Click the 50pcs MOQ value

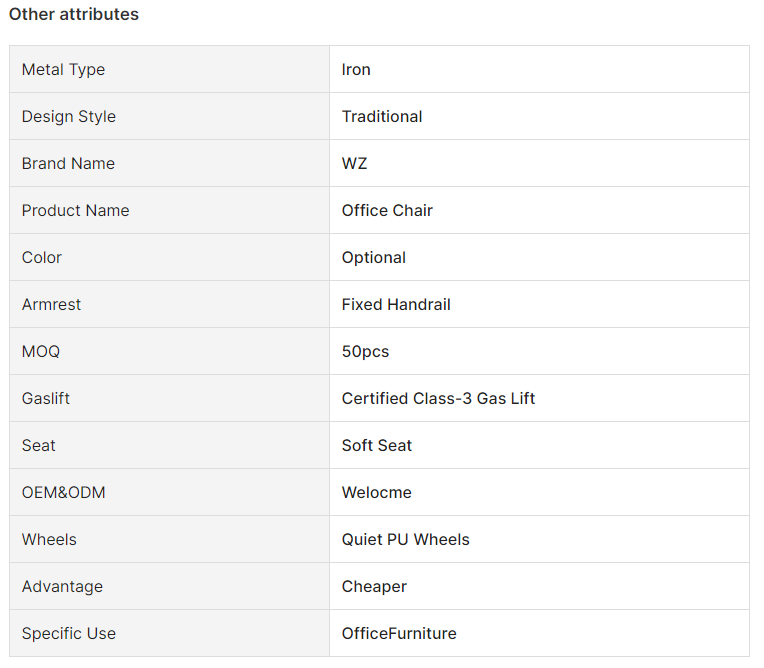click(365, 351)
